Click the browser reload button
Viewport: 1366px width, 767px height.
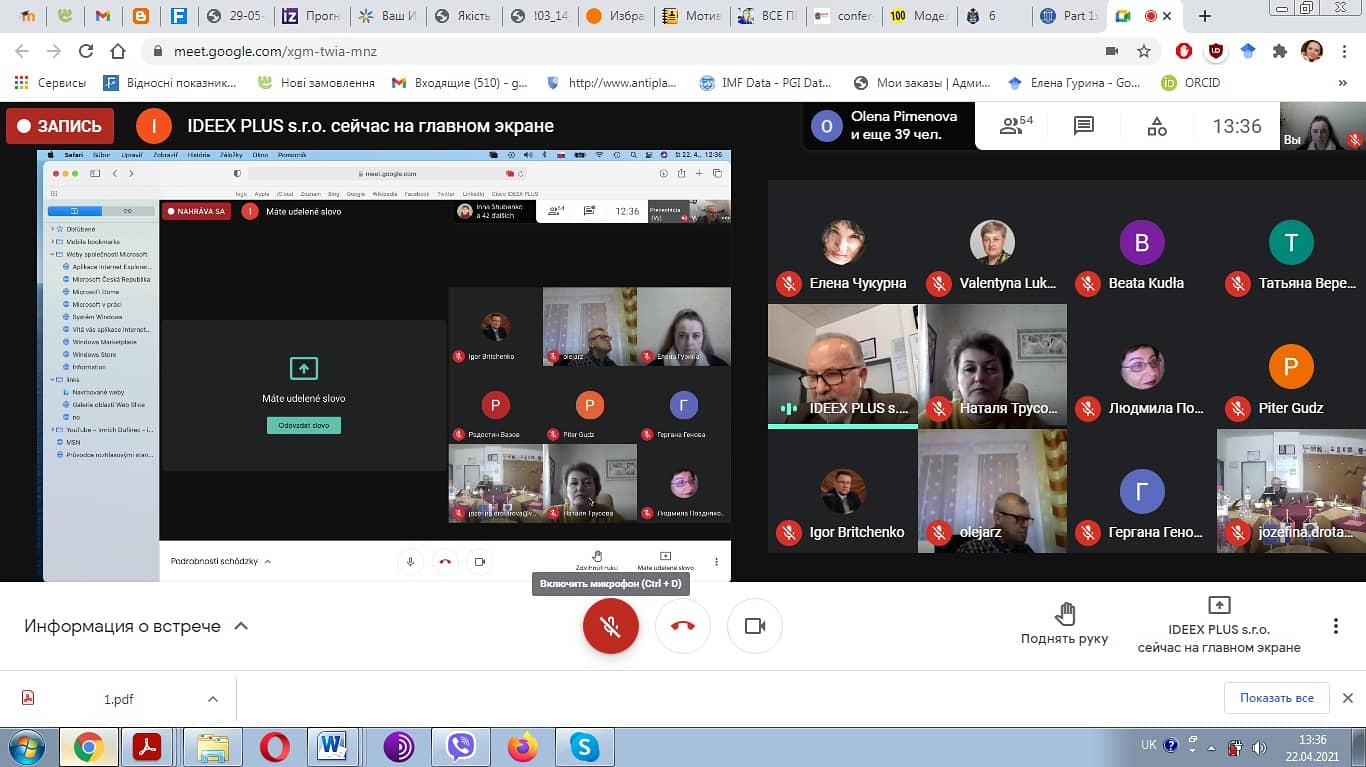click(x=86, y=51)
